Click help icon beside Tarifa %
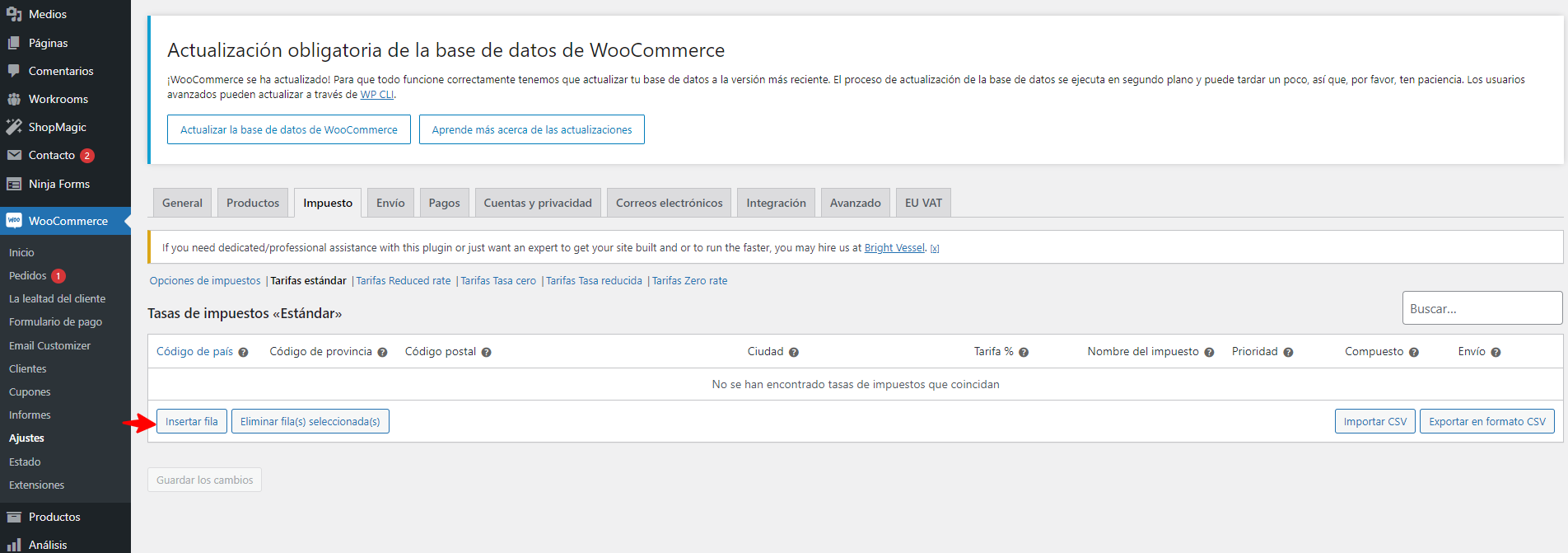 (x=1024, y=352)
